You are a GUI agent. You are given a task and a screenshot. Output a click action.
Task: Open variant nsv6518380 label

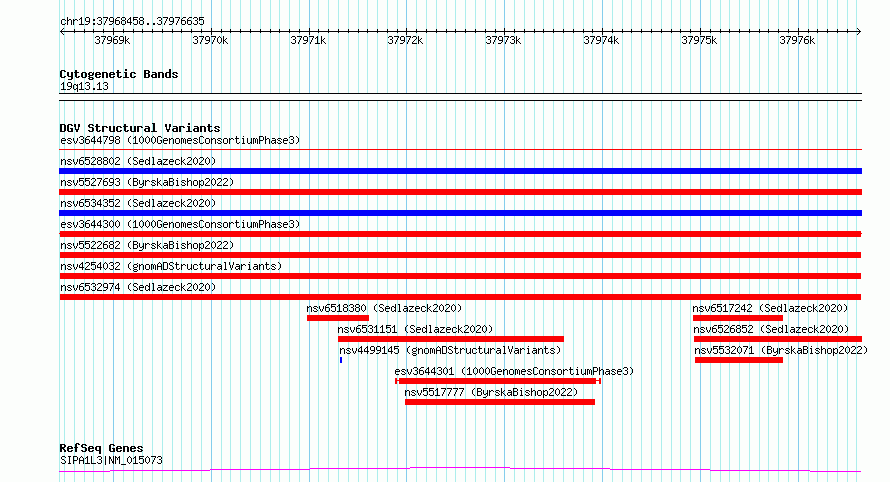click(384, 308)
